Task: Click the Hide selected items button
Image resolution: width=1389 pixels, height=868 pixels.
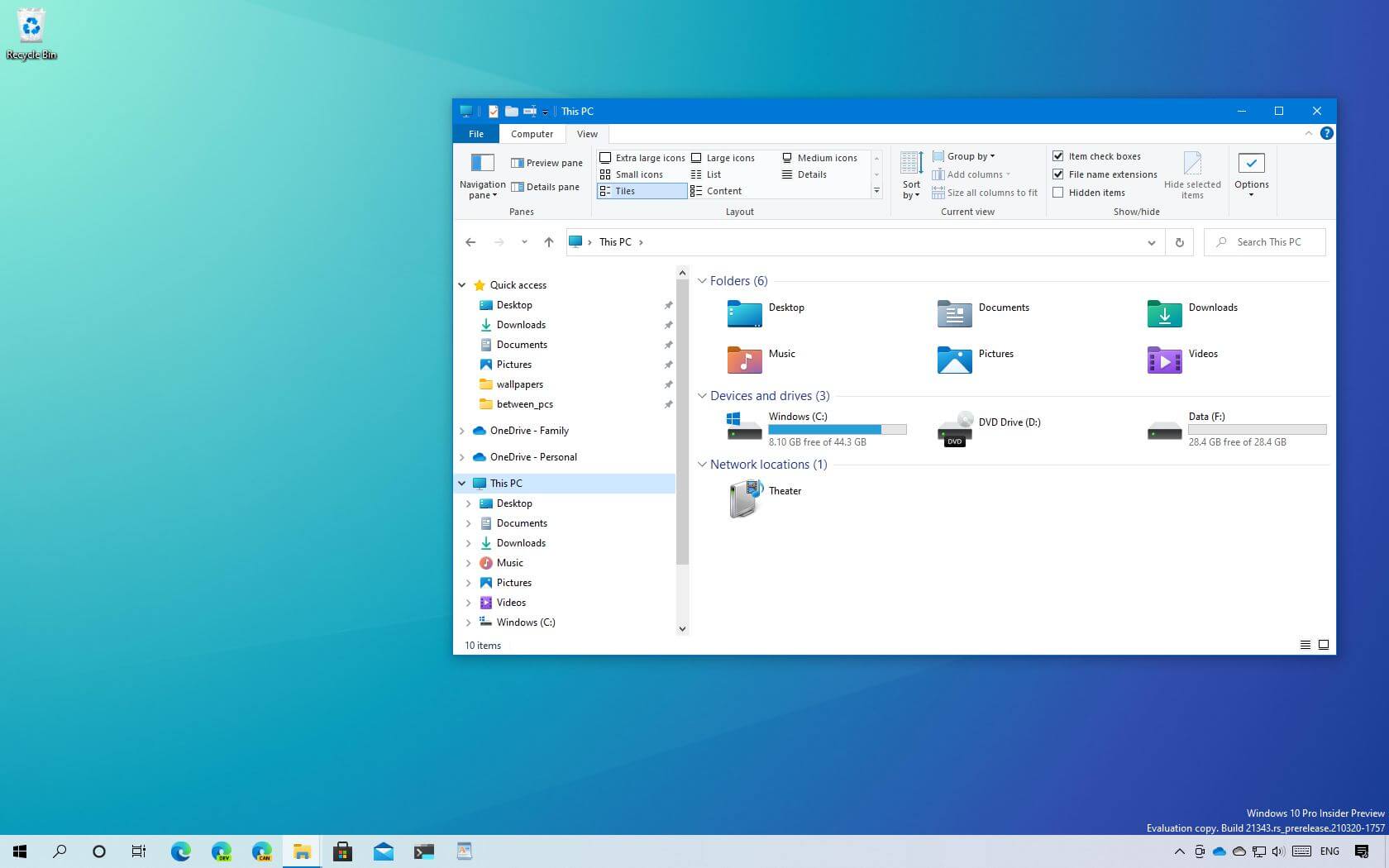Action: (1192, 174)
